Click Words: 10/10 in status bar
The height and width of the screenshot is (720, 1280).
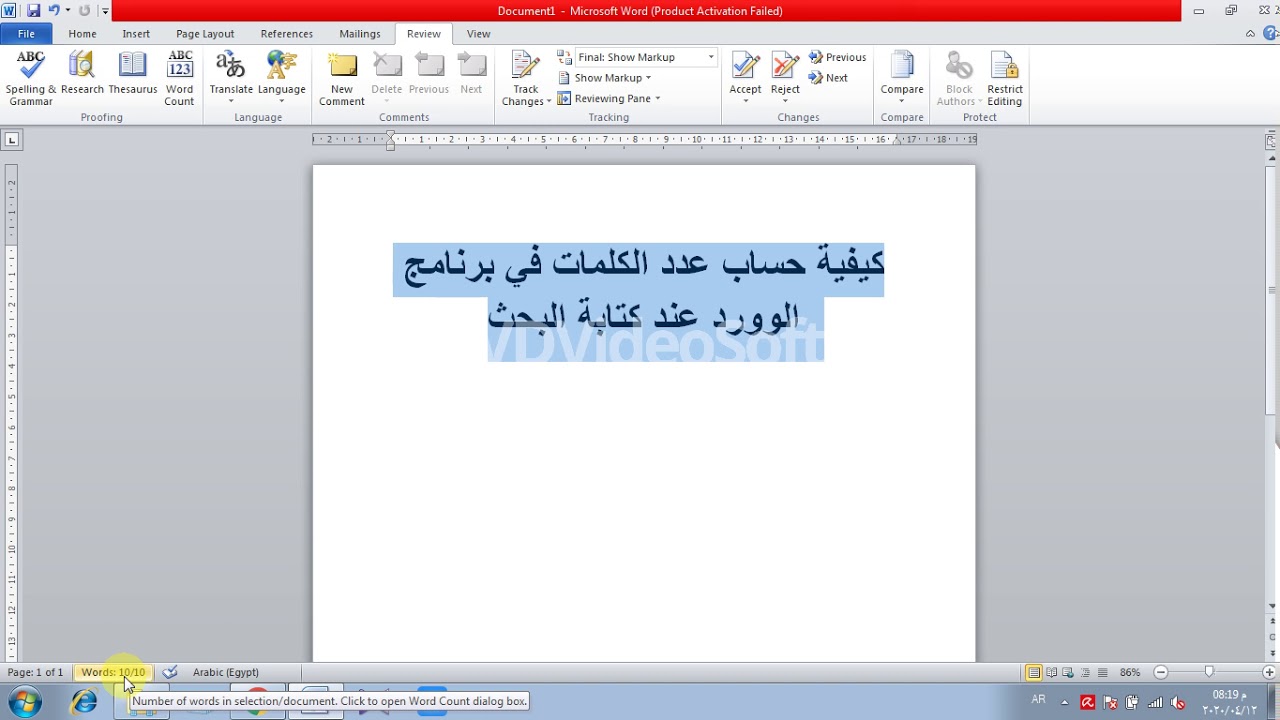coord(113,672)
